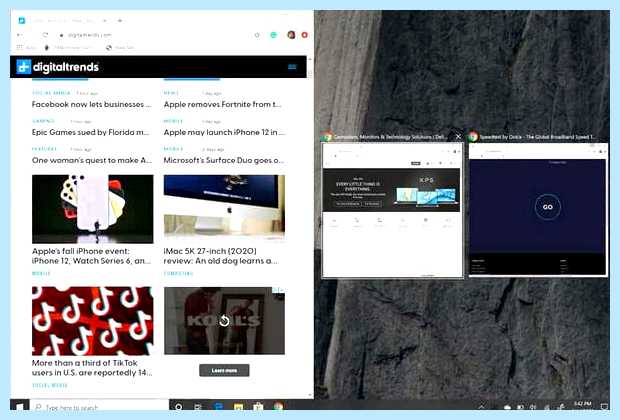Click Social Media tag under TikTok article
Screen dimensions: 620x420
pyautogui.click(x=50, y=385)
